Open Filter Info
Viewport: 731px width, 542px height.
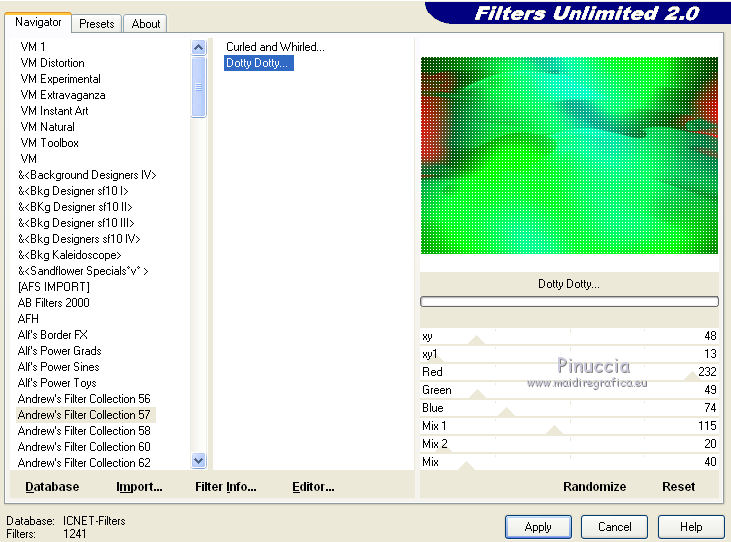pyautogui.click(x=226, y=487)
